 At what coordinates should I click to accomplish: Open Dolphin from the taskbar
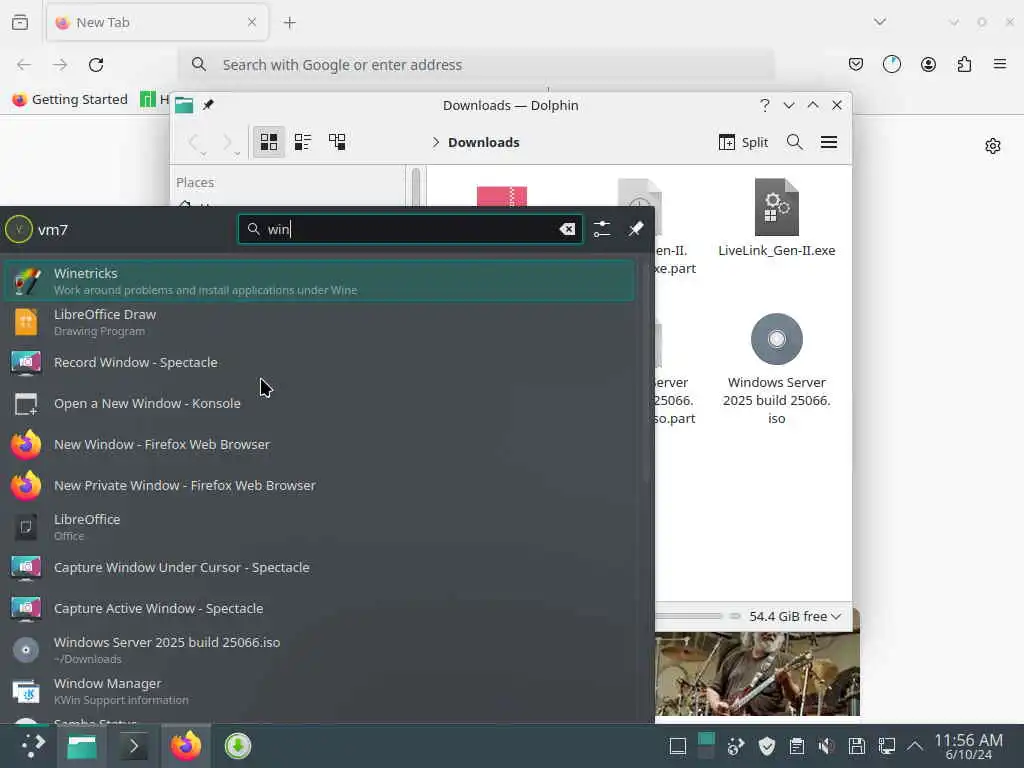(x=82, y=746)
